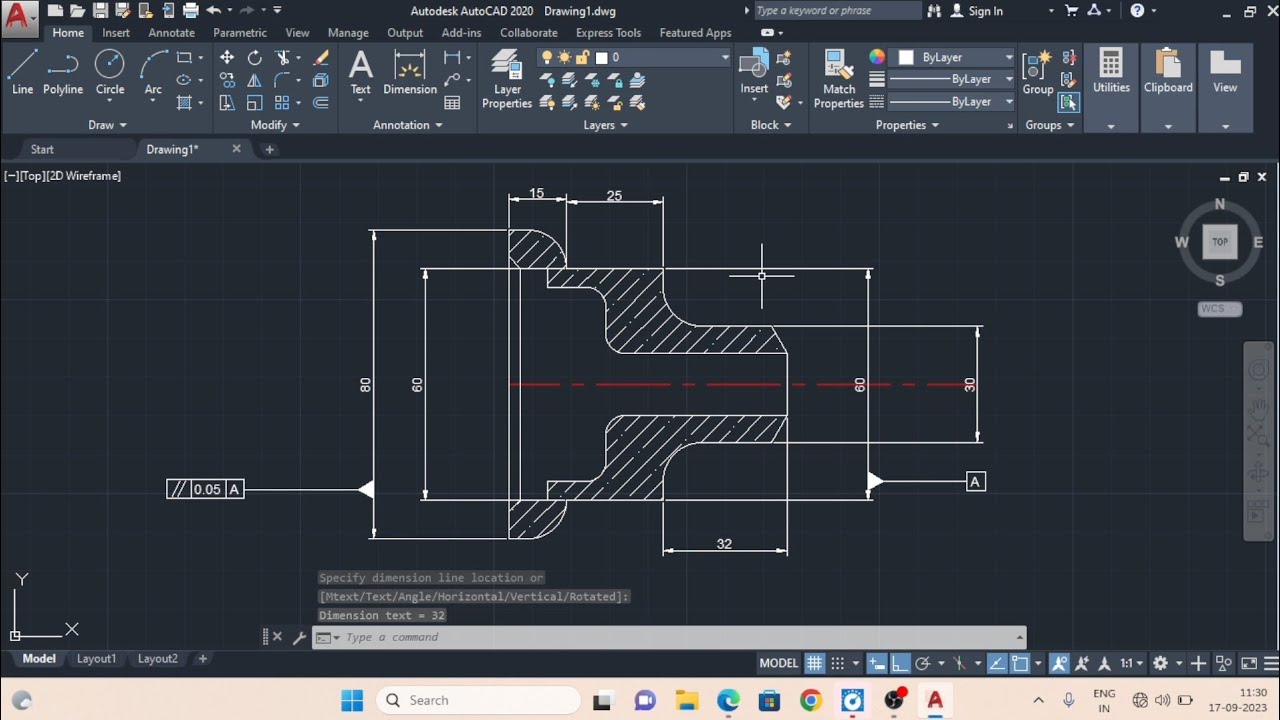1280x720 pixels.
Task: Open the Parametric ribbon tab
Action: point(240,33)
